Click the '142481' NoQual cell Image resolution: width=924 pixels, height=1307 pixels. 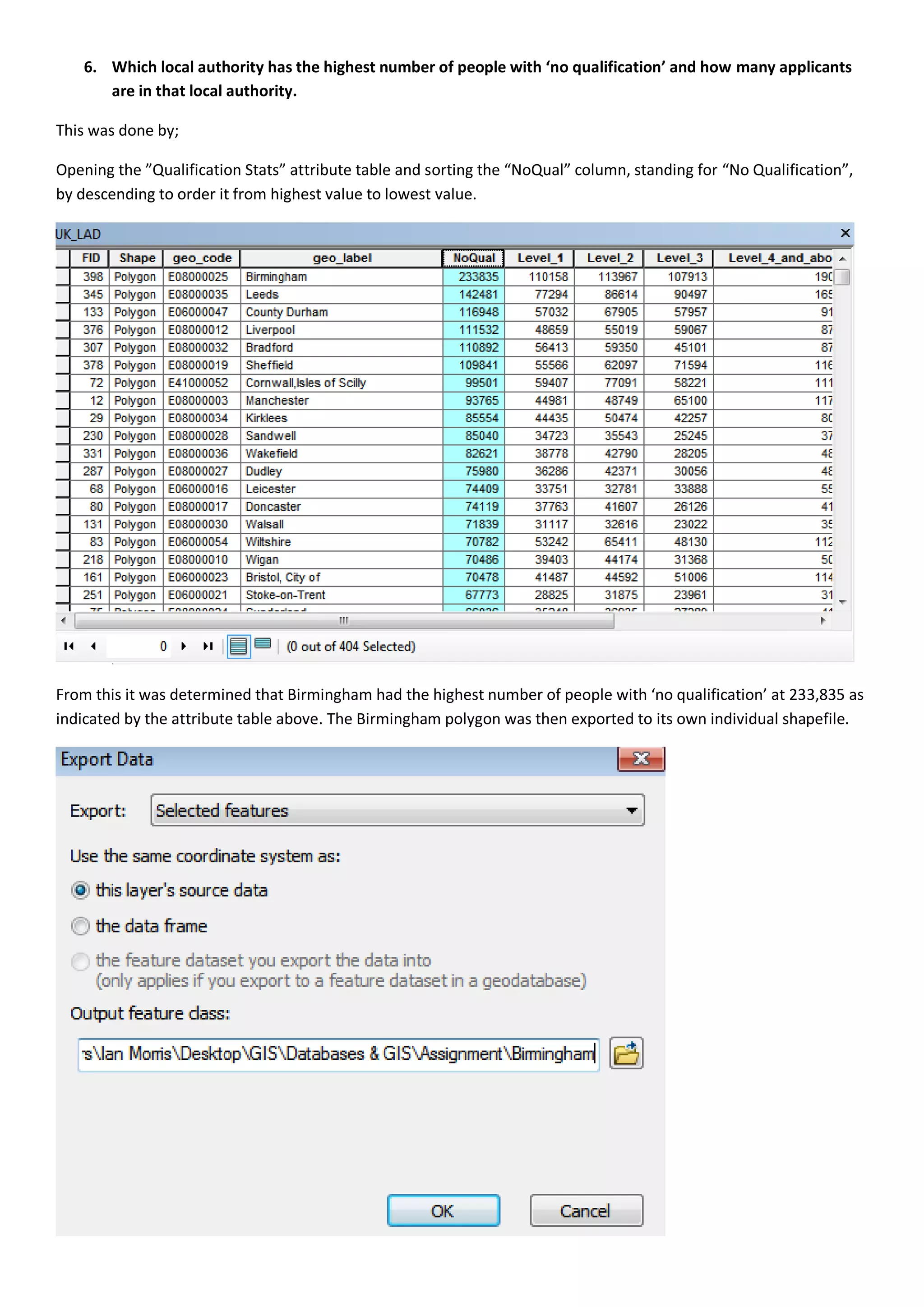click(x=474, y=294)
